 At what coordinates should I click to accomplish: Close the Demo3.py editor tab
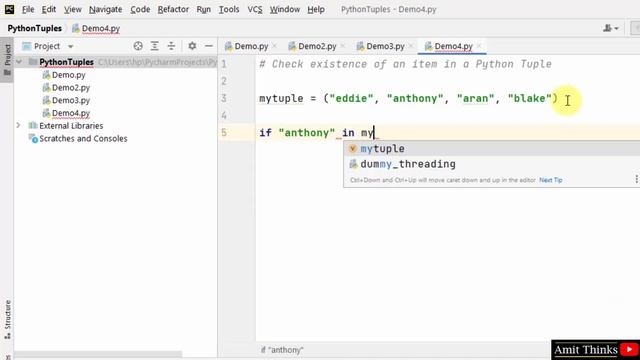coord(411,46)
